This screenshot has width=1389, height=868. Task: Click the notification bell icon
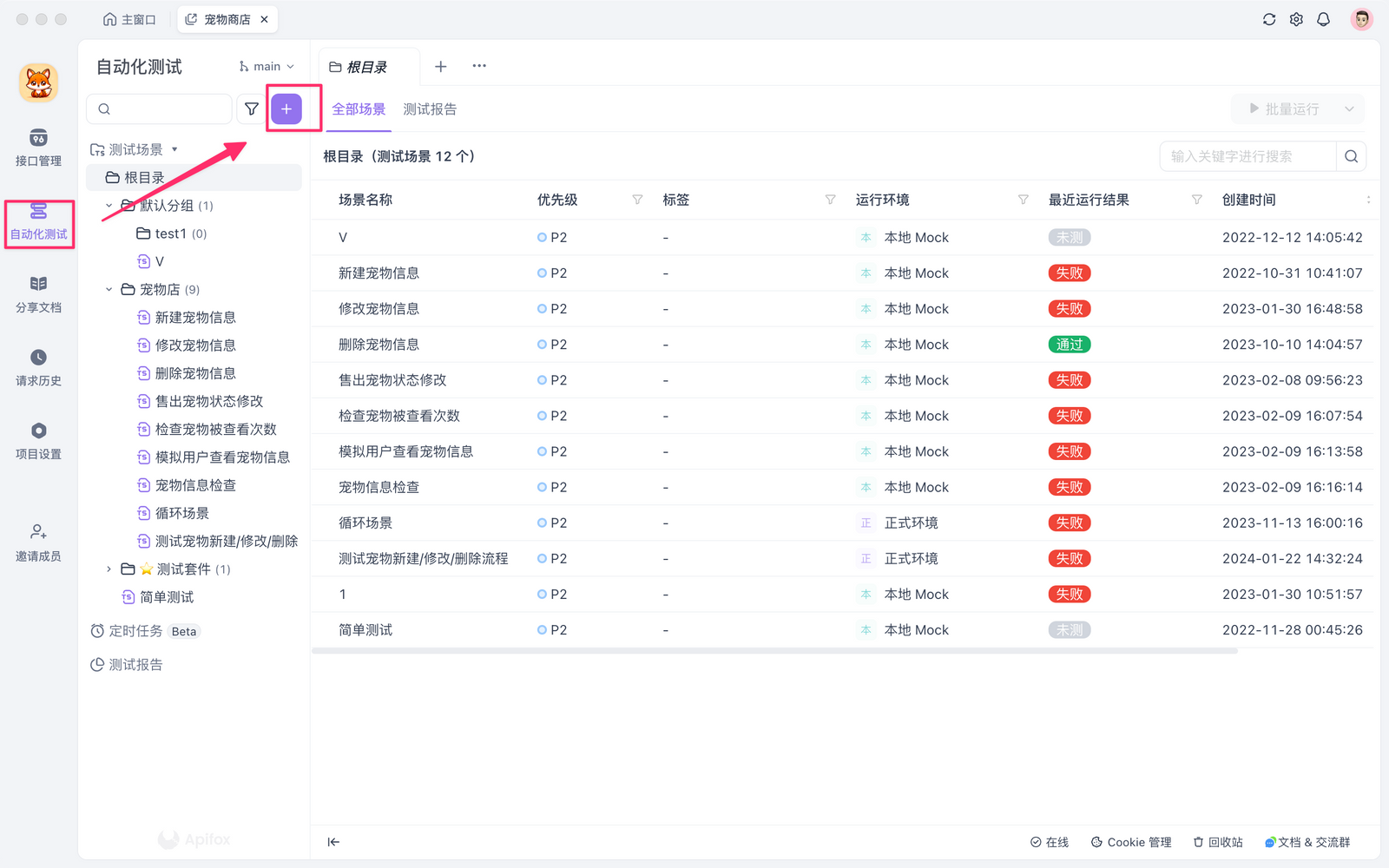pyautogui.click(x=1322, y=18)
